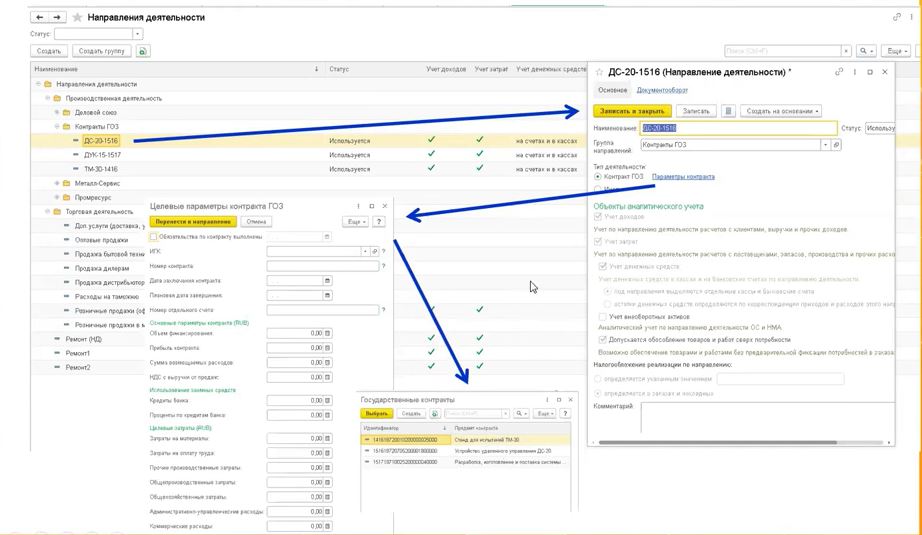
Task: Open the Параметры контракта link
Action: click(683, 177)
